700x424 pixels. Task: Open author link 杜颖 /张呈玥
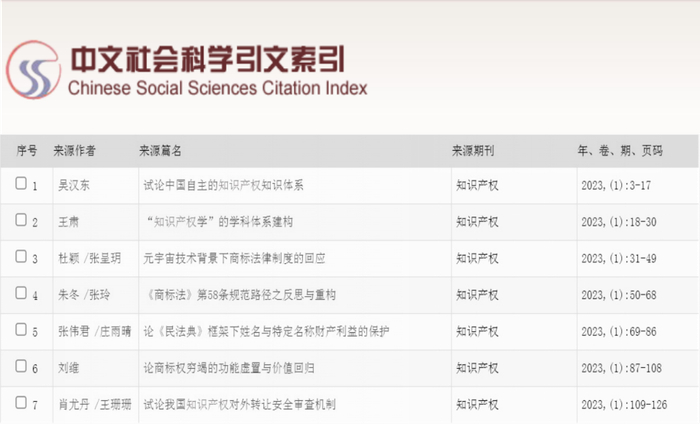pyautogui.click(x=90, y=258)
